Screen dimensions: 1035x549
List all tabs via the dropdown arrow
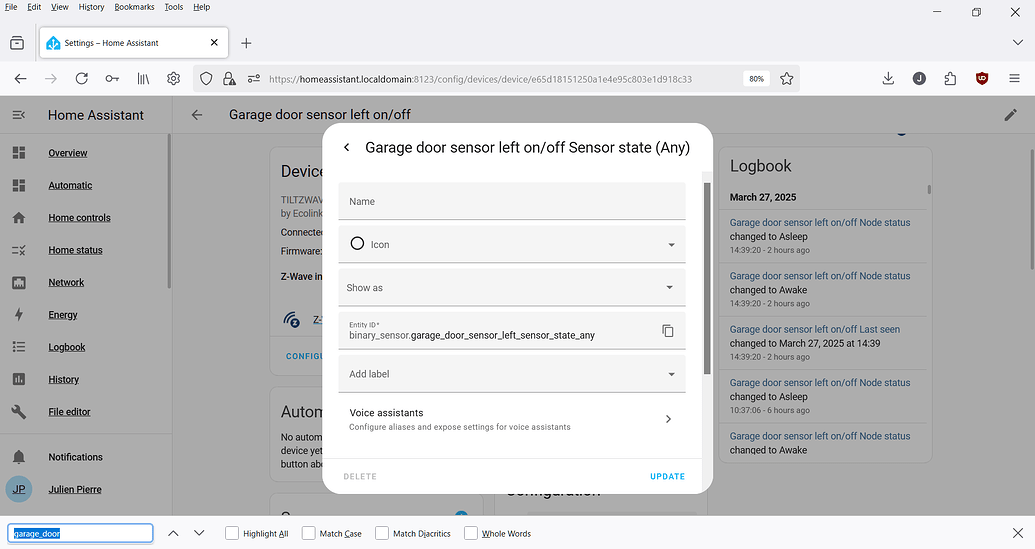1017,42
